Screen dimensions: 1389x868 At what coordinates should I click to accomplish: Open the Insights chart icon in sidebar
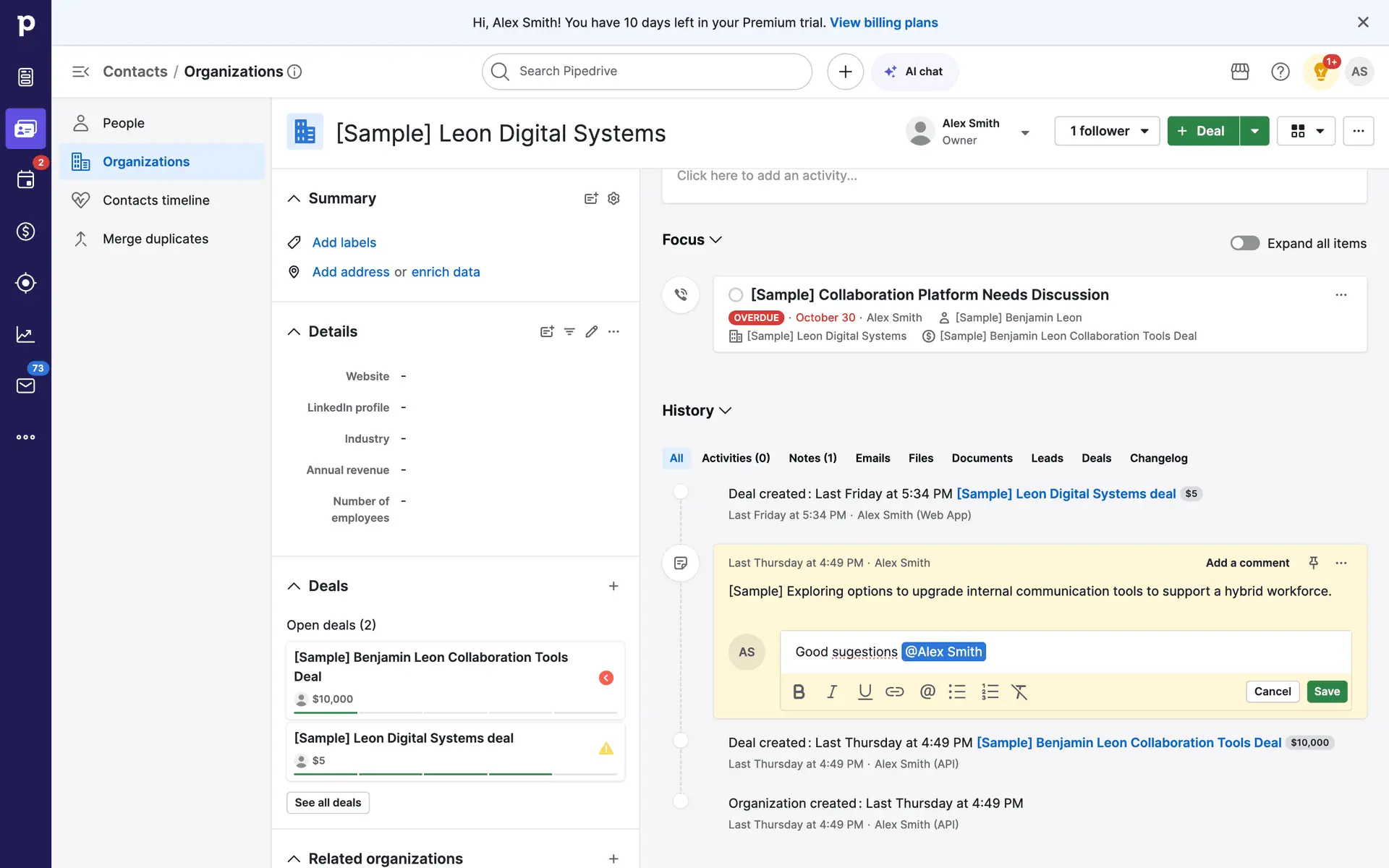coord(25,335)
